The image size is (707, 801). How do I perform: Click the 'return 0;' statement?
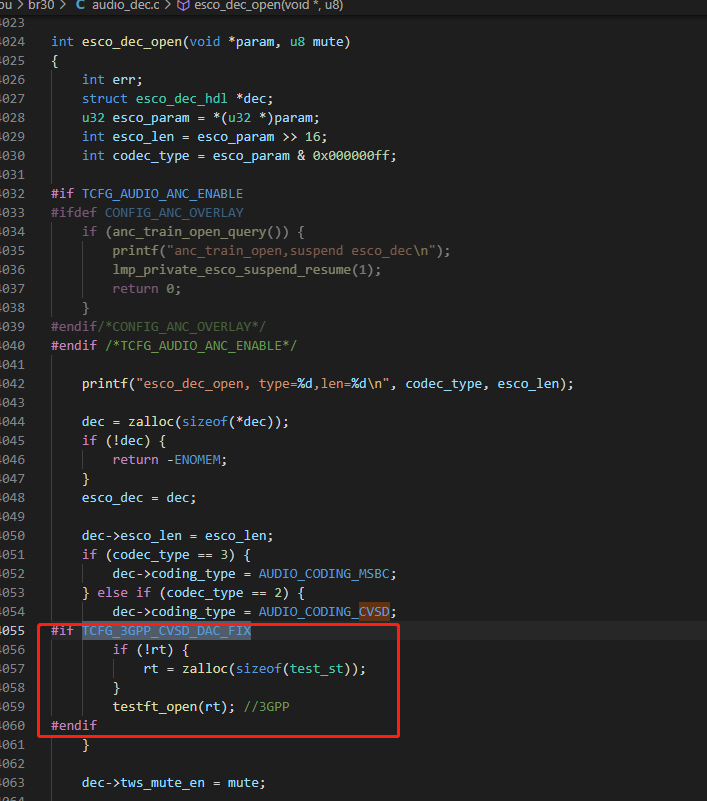coord(147,289)
